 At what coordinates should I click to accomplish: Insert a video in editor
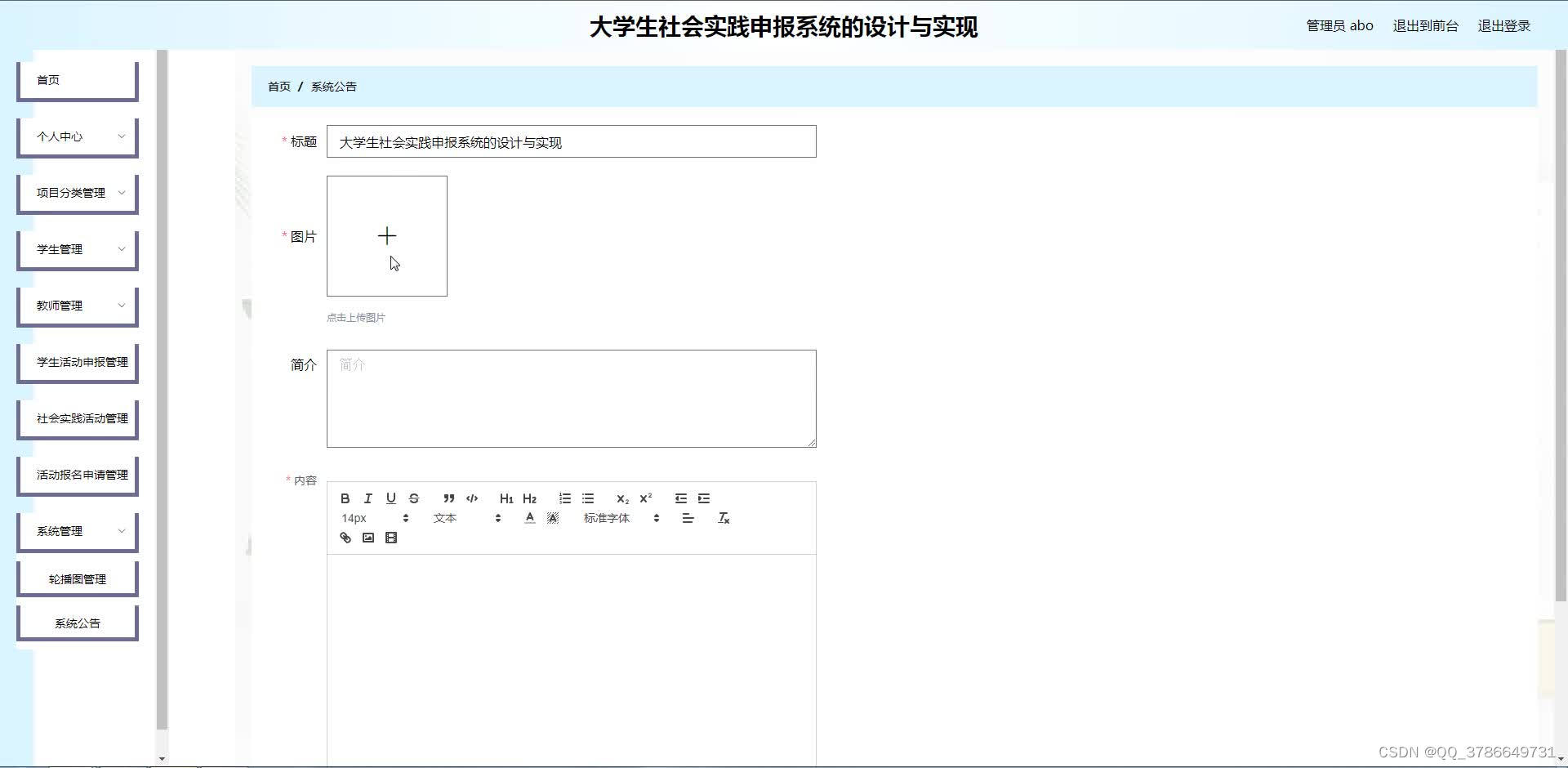pyautogui.click(x=391, y=538)
